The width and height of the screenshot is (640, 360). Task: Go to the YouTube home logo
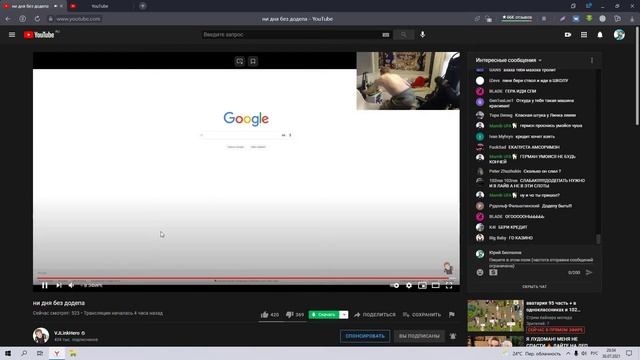click(x=39, y=35)
